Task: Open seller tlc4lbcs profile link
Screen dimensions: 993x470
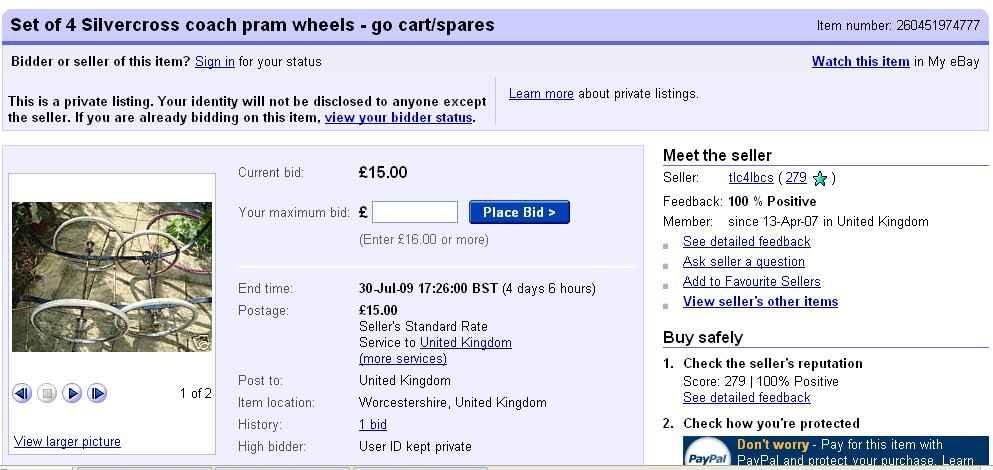Action: pos(751,178)
